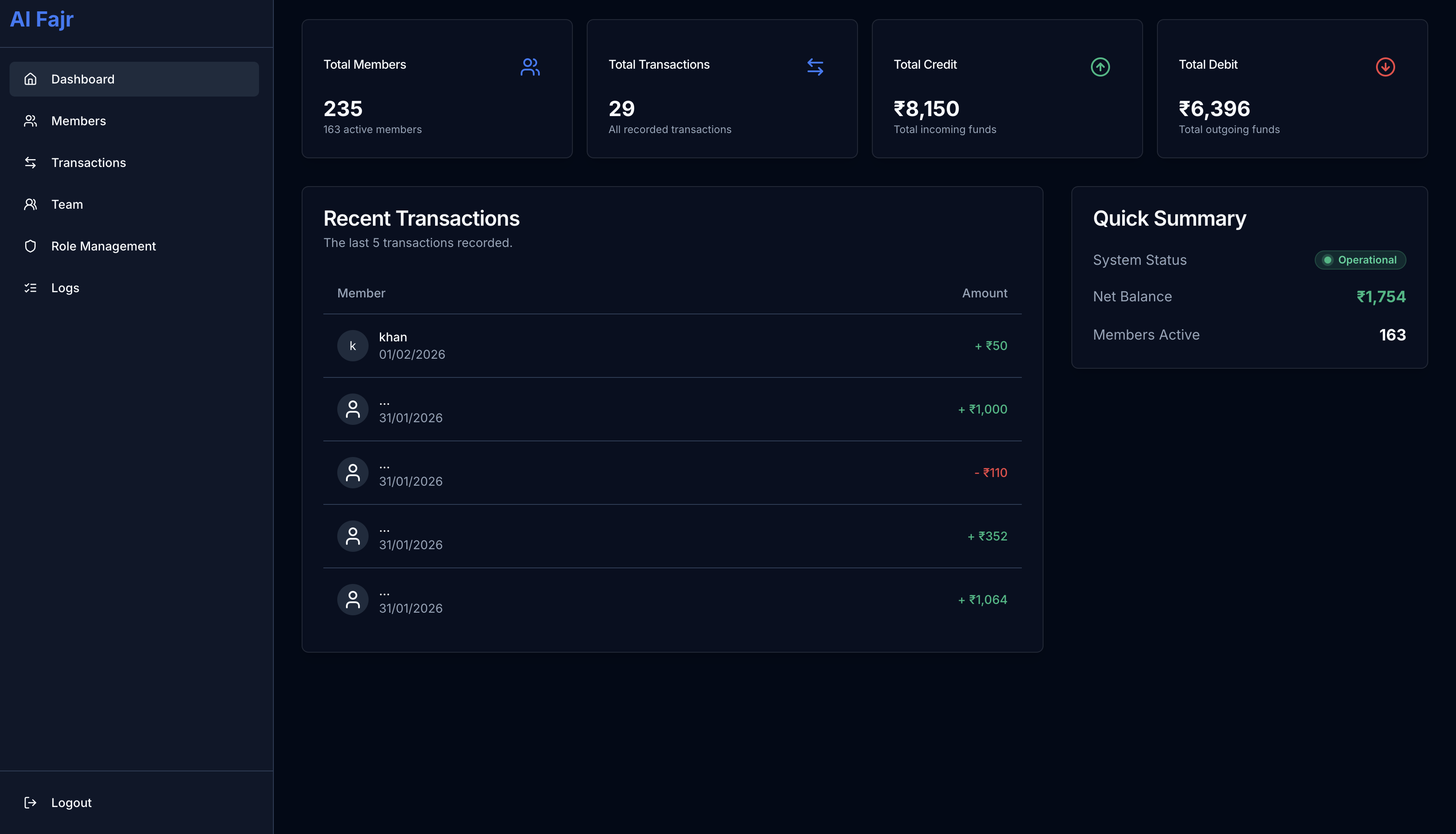
Task: Select khan's avatar in recent transactions
Action: (x=352, y=345)
